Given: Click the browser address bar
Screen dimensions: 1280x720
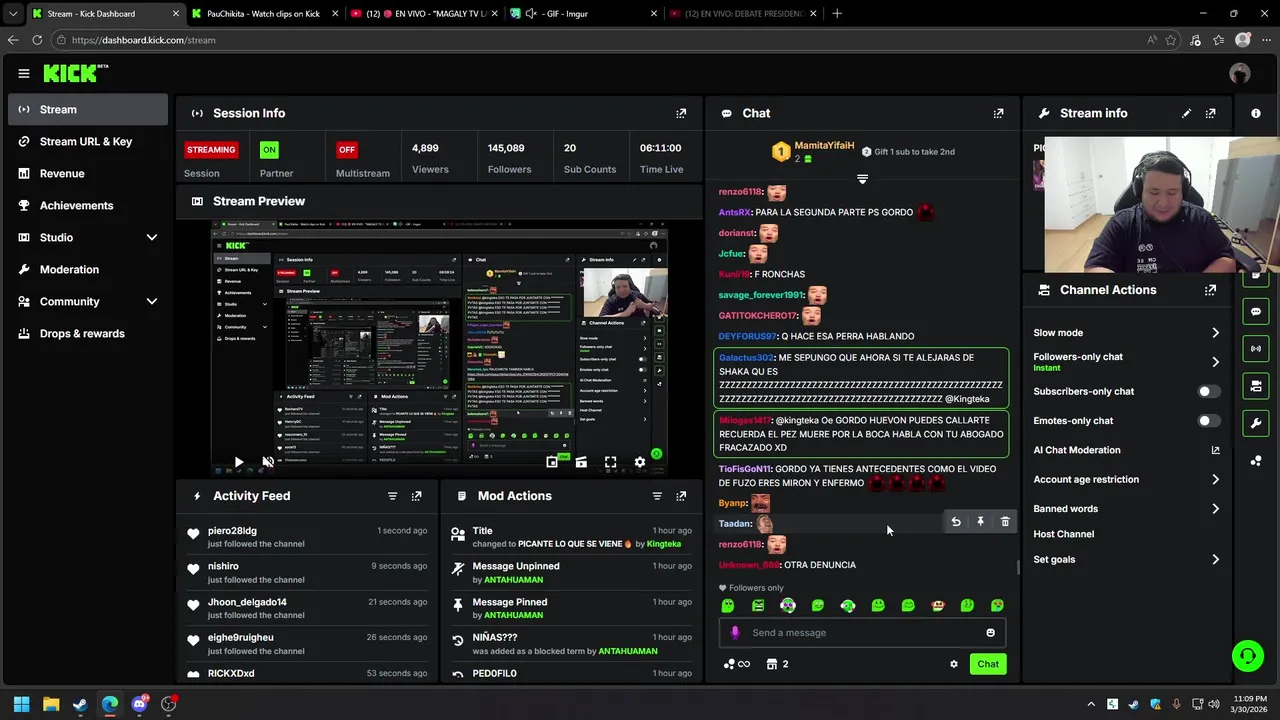Looking at the screenshot, I should coord(600,40).
